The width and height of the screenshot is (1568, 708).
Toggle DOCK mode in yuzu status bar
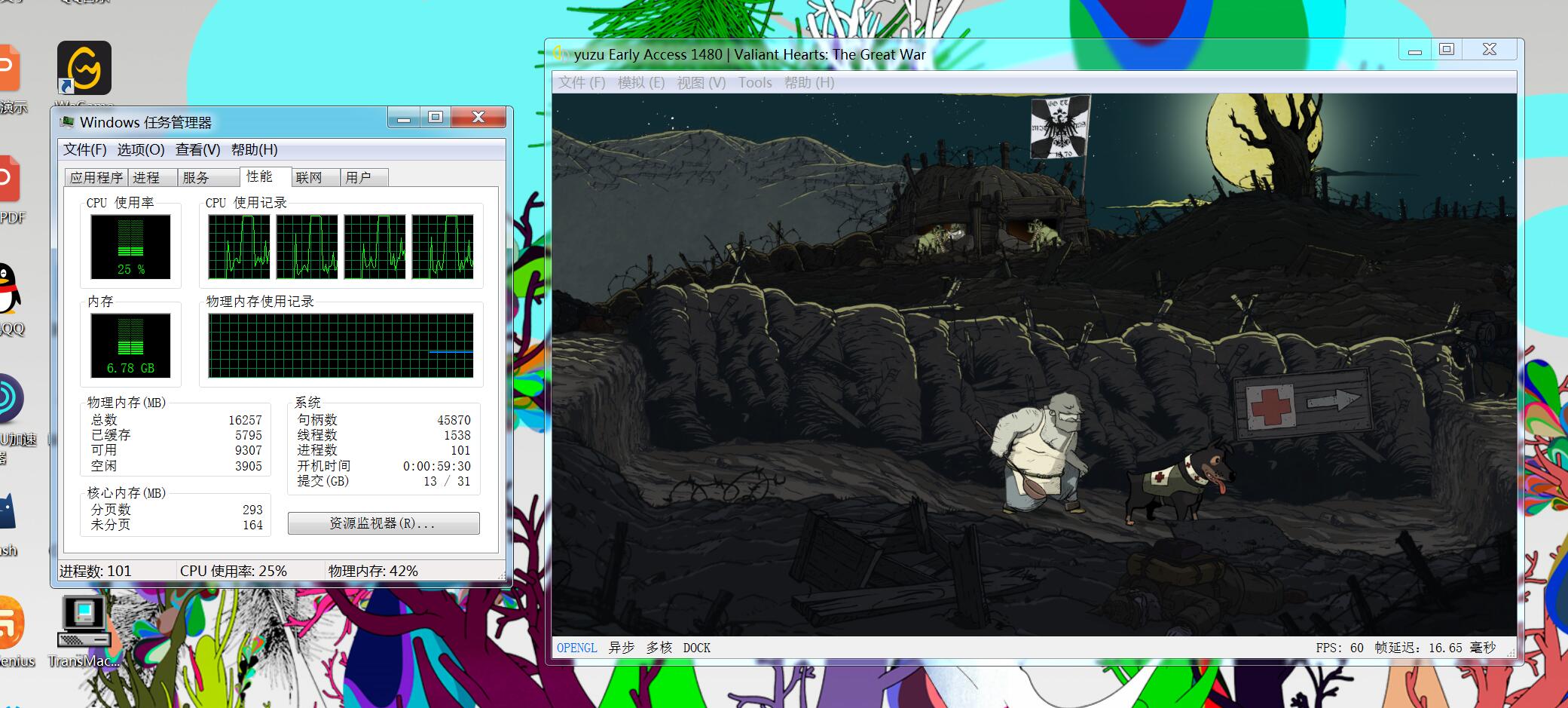pyautogui.click(x=697, y=648)
